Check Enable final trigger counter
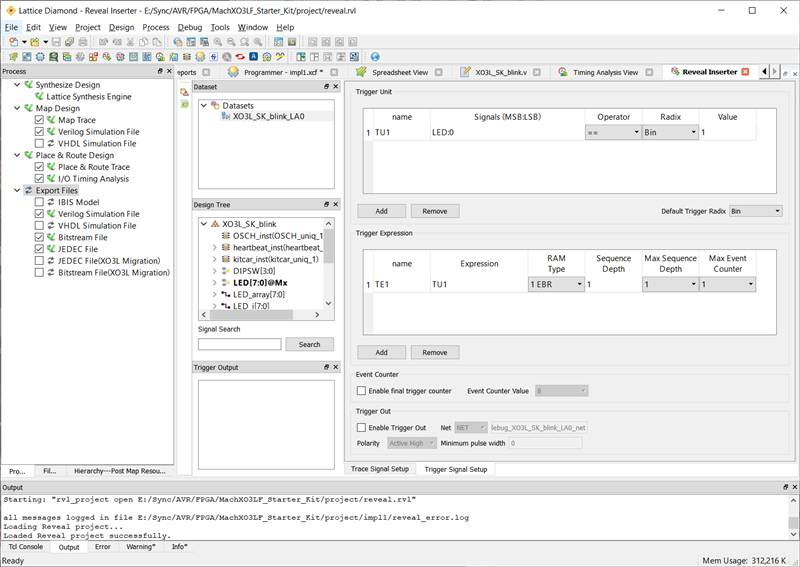The width and height of the screenshot is (800, 567). click(x=362, y=391)
